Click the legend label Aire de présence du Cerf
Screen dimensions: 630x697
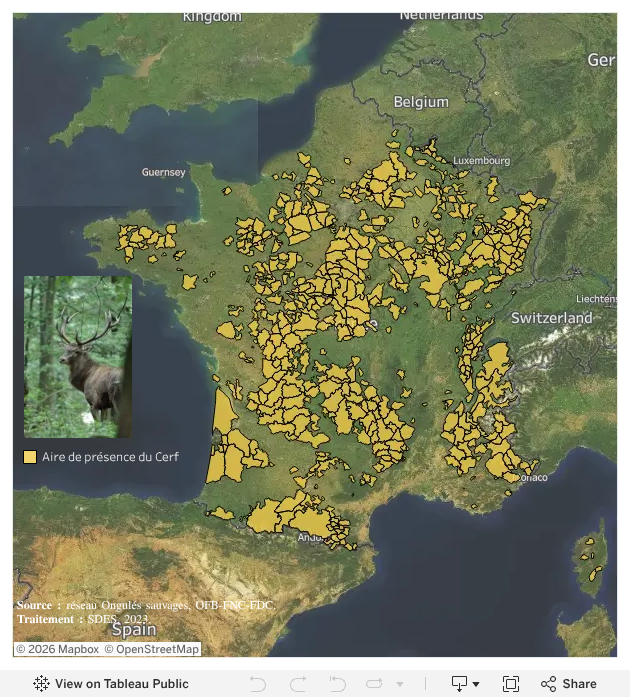(110, 457)
